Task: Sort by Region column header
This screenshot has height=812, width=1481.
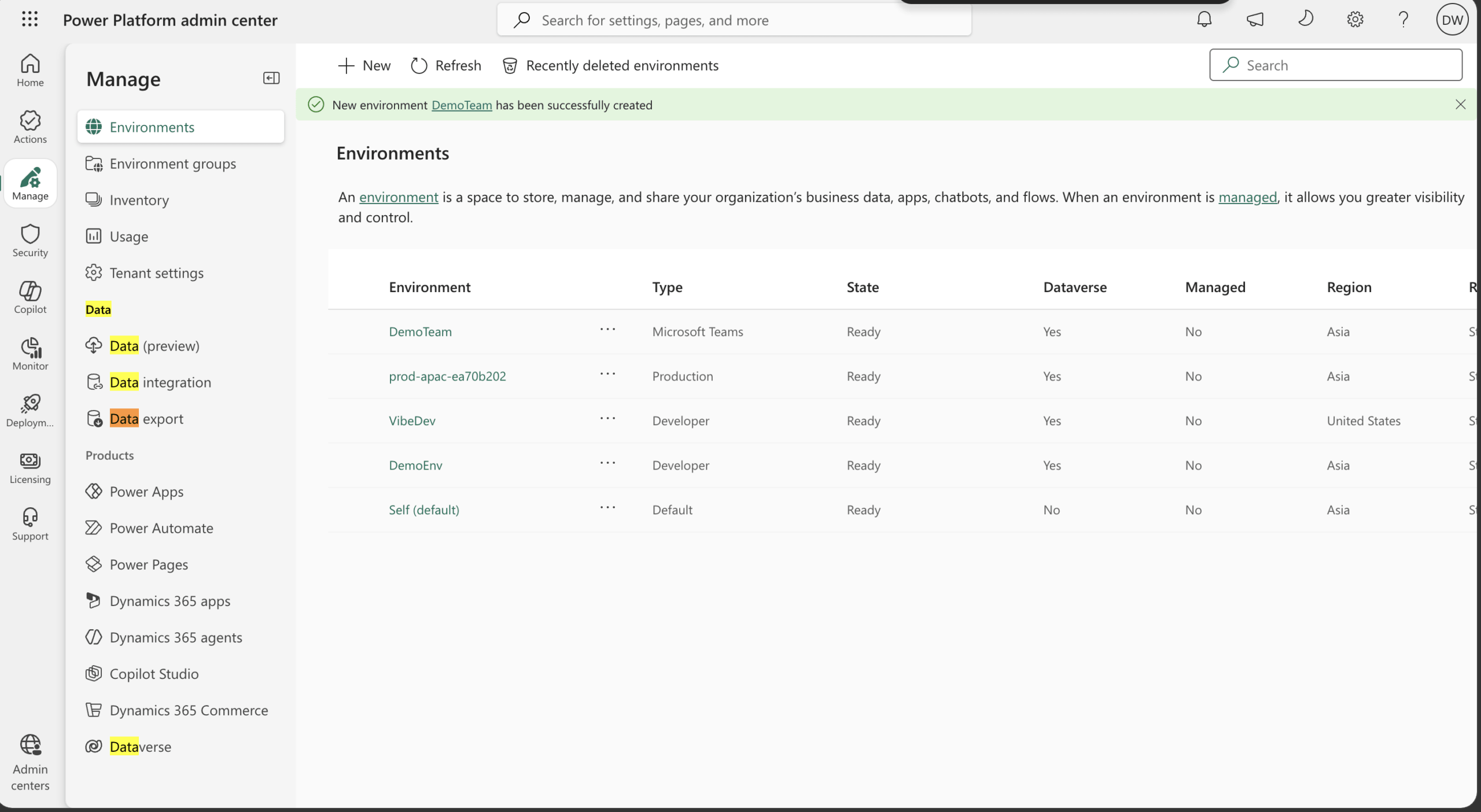Action: pyautogui.click(x=1349, y=287)
